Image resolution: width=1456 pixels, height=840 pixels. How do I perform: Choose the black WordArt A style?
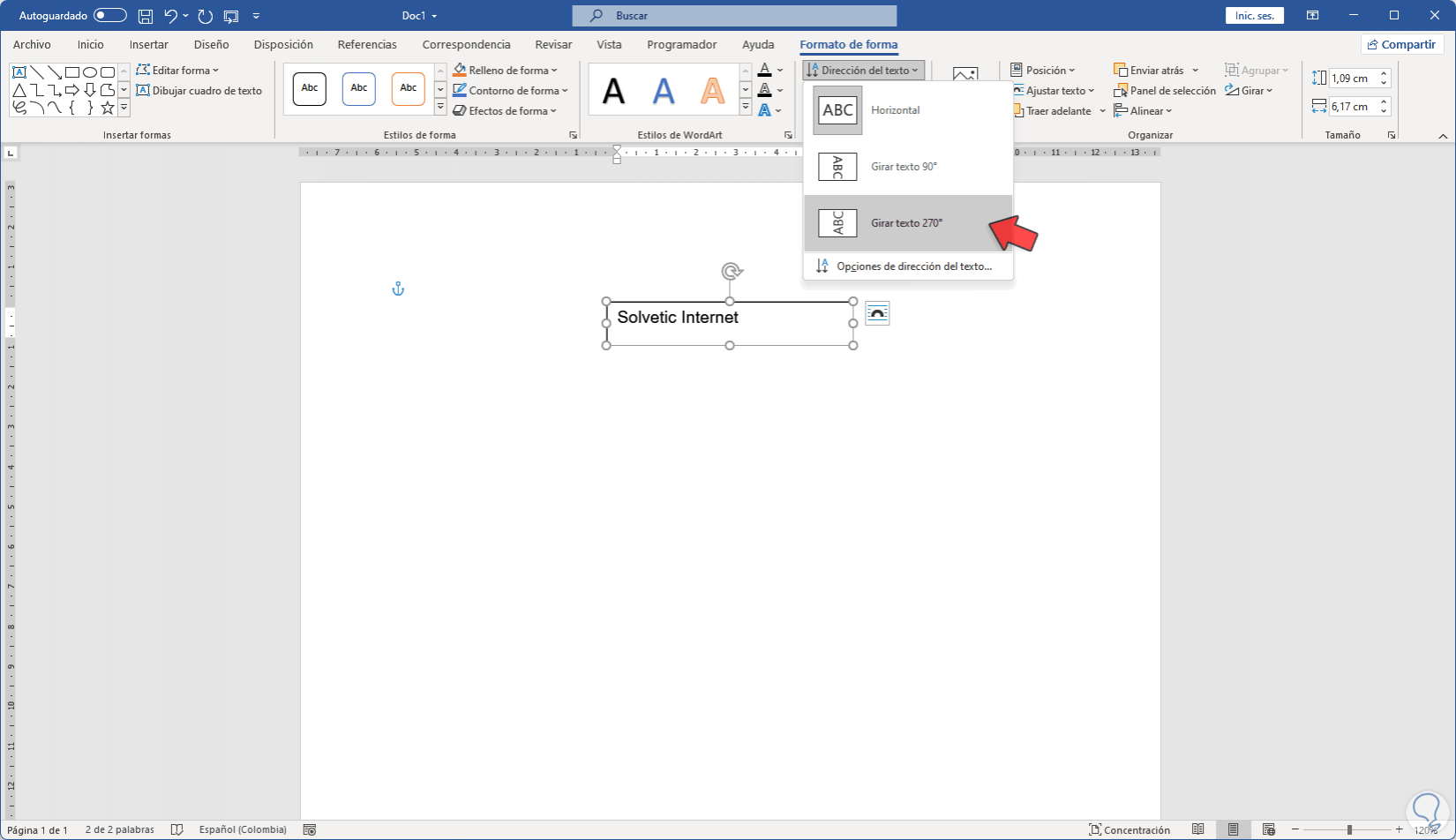(613, 89)
